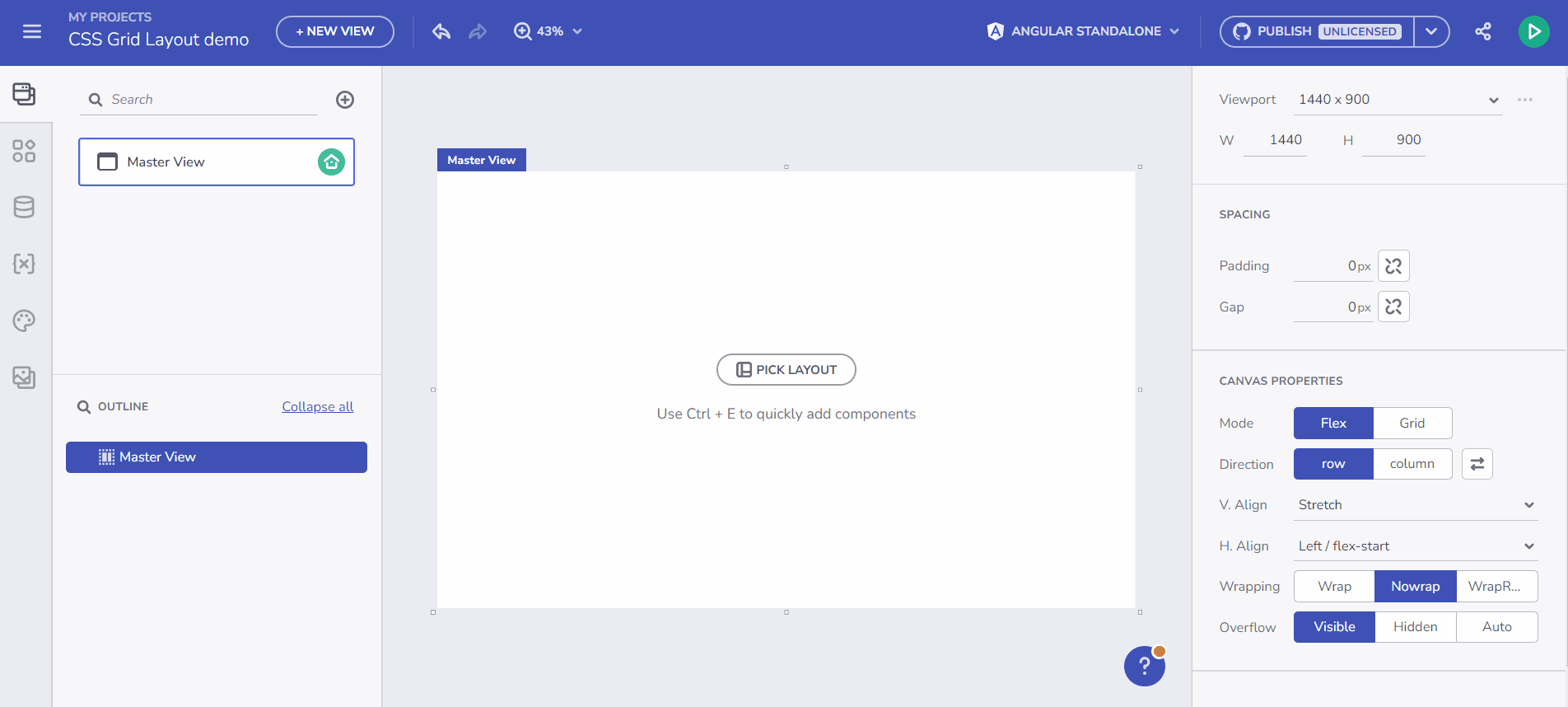Click the redo arrow
This screenshot has width=1568, height=707.
click(478, 31)
